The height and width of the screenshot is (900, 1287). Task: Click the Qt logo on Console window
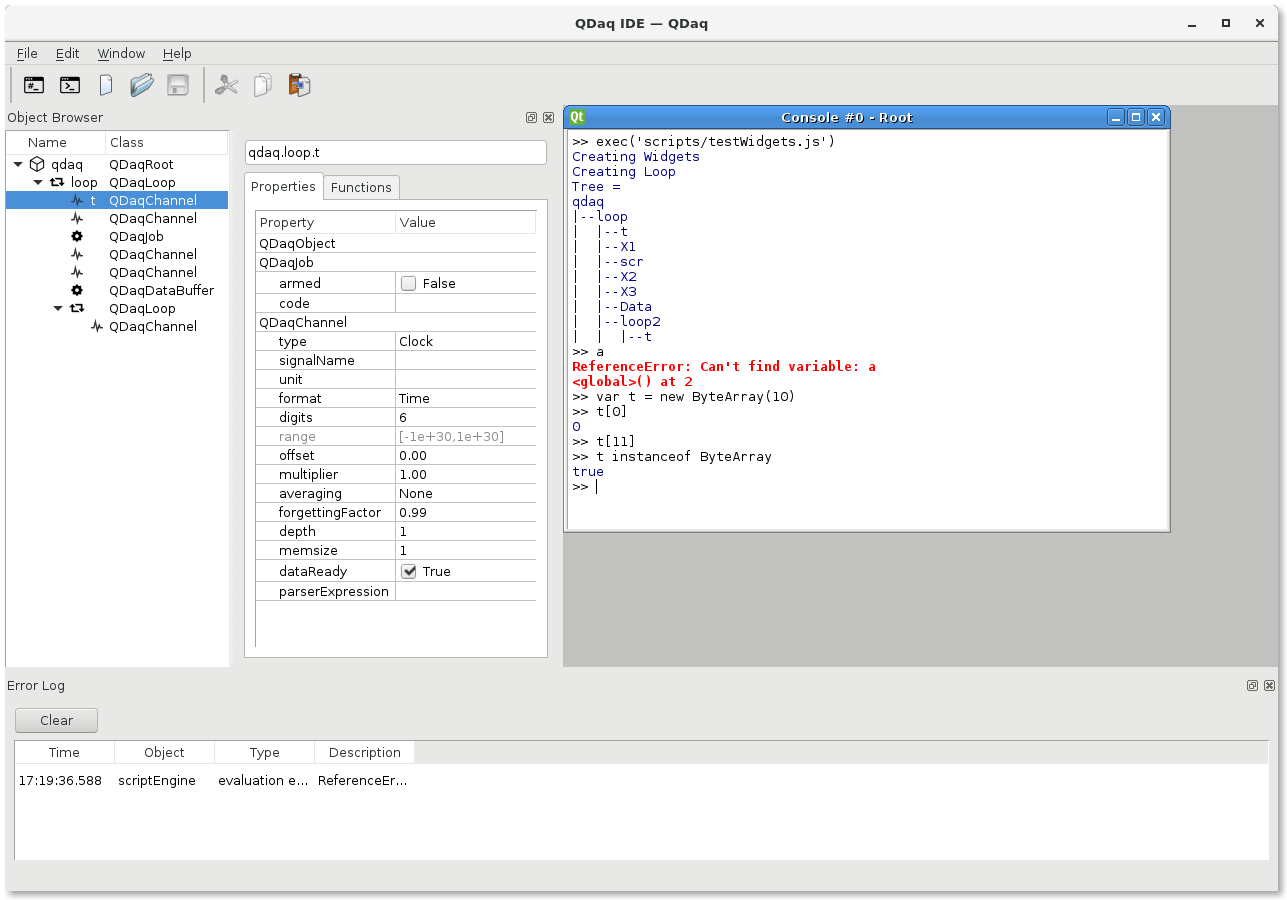577,117
